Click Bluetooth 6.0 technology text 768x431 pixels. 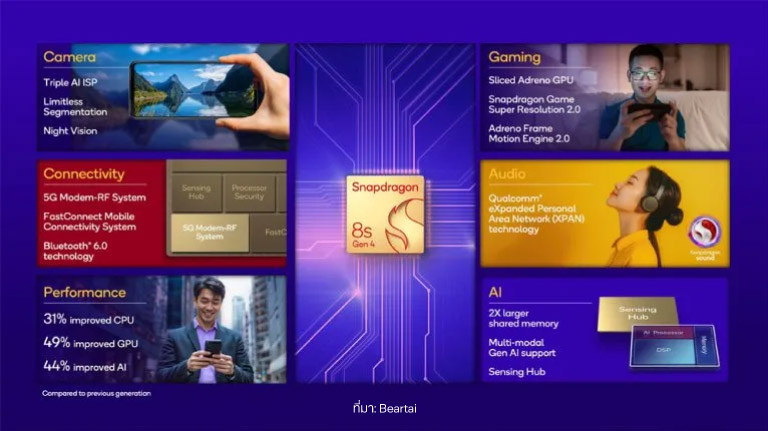[x=75, y=251]
